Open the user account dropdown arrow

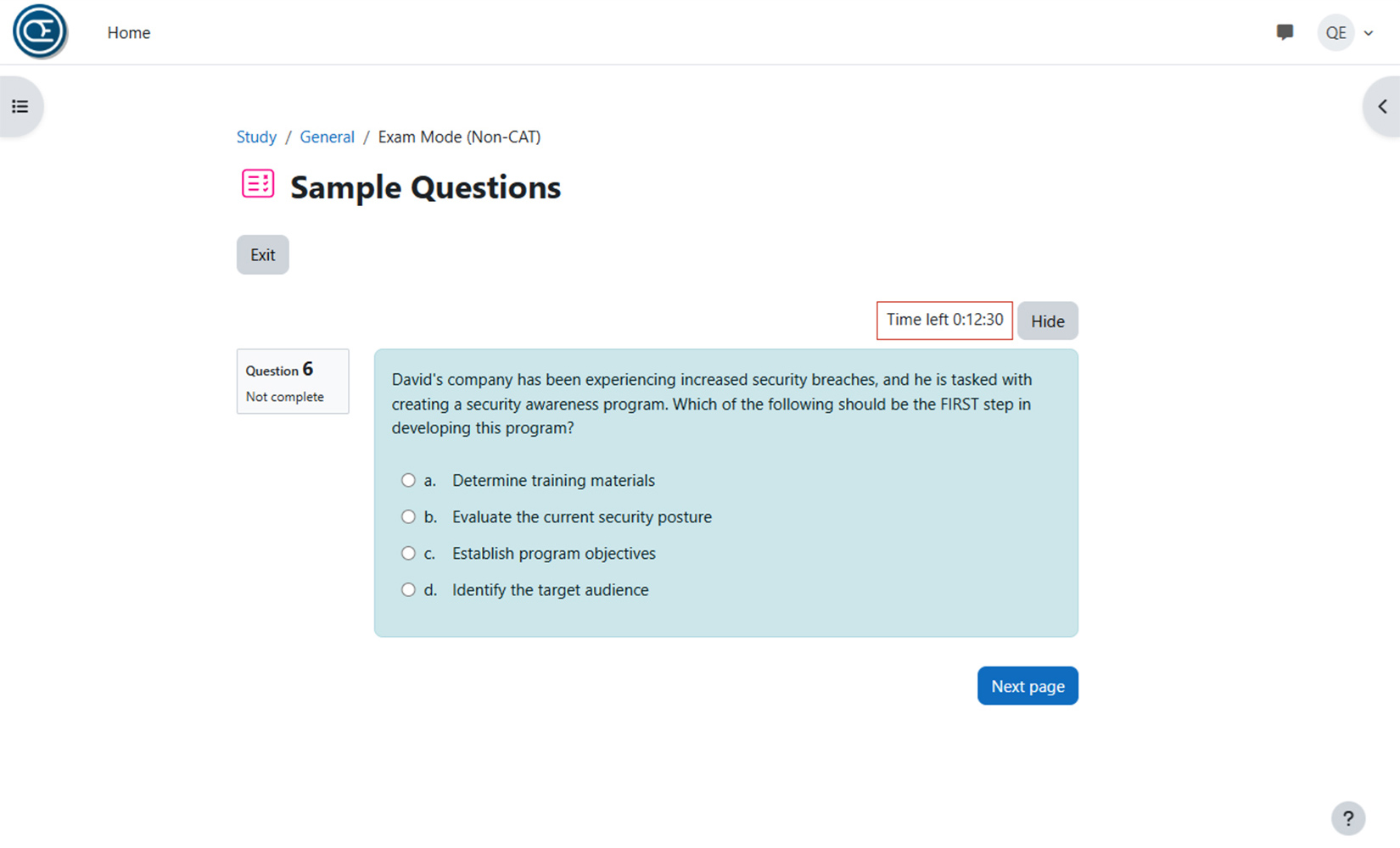click(1368, 32)
